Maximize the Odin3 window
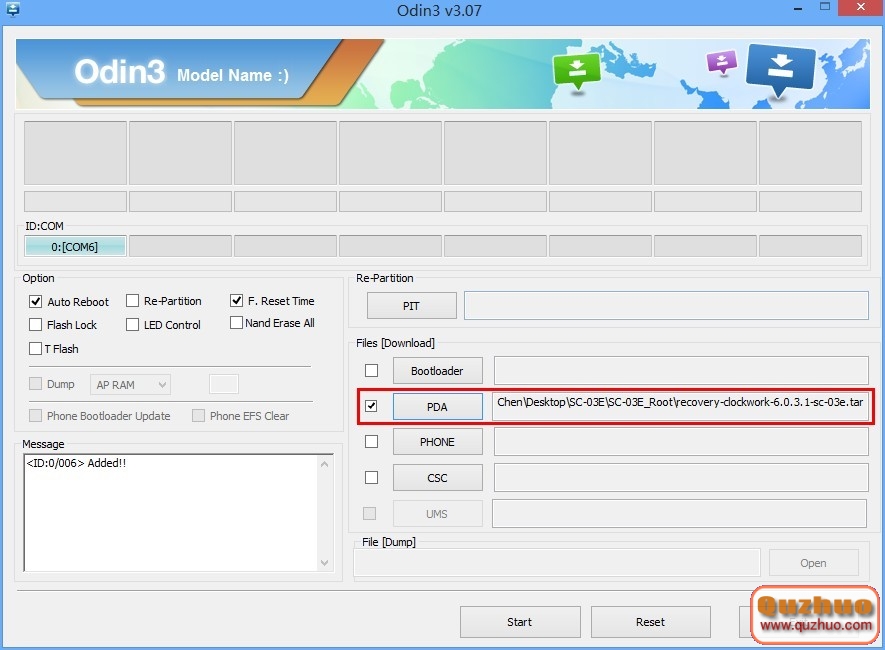 (x=825, y=7)
